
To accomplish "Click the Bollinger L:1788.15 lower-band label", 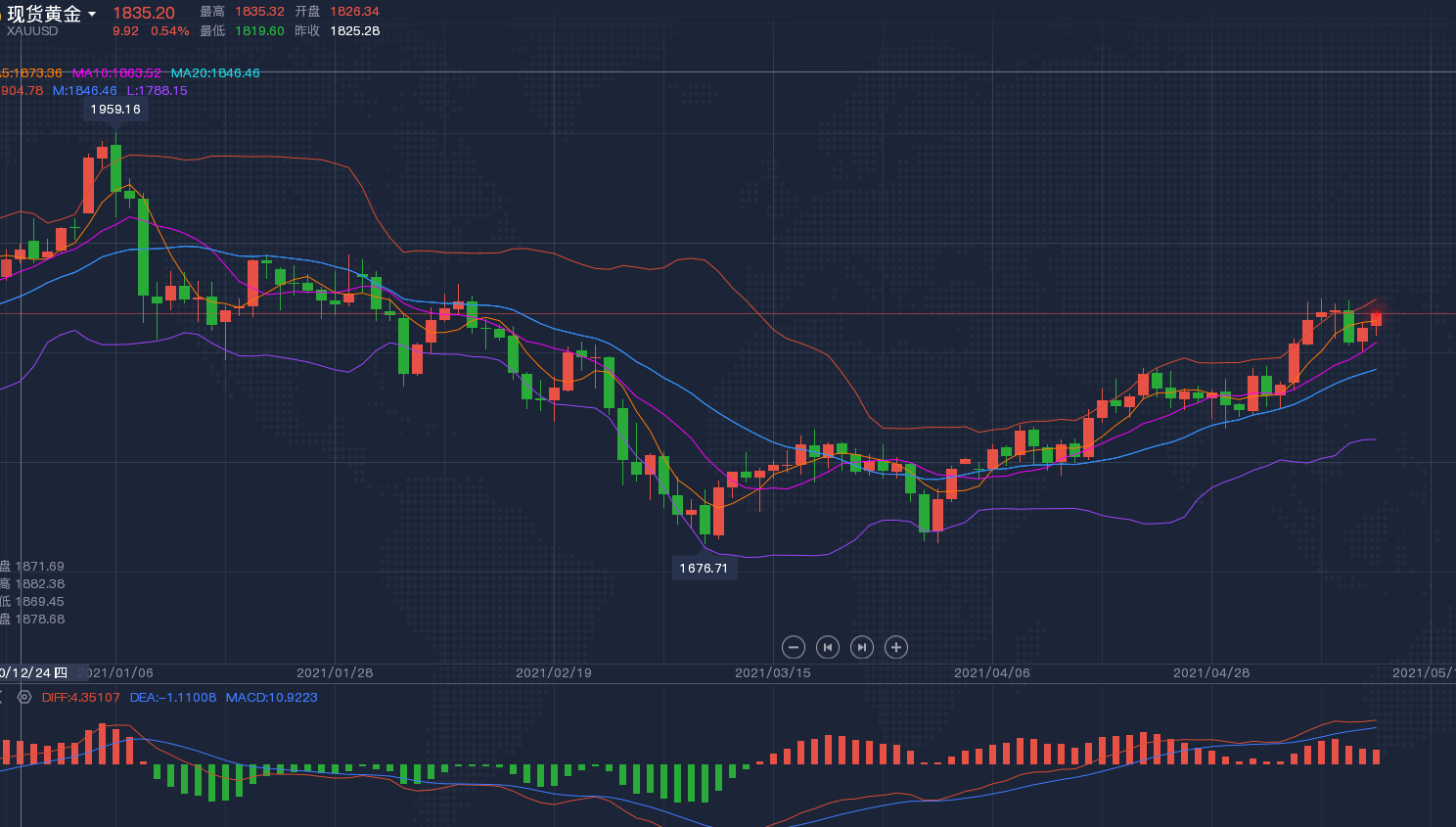I will (x=157, y=91).
